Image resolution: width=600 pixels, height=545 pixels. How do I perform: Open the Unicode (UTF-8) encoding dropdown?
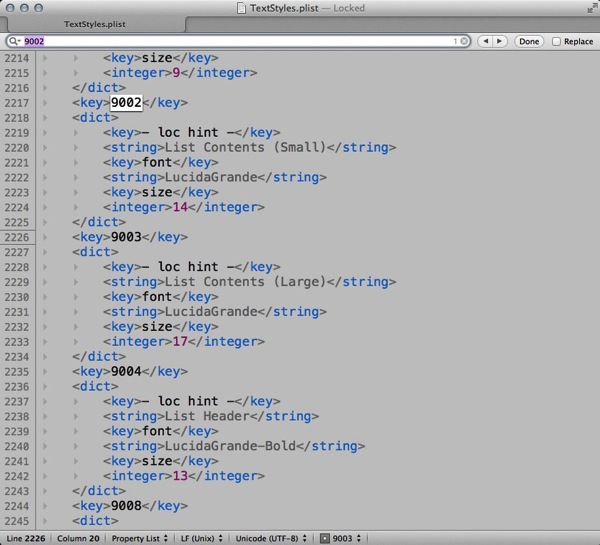pyautogui.click(x=271, y=538)
